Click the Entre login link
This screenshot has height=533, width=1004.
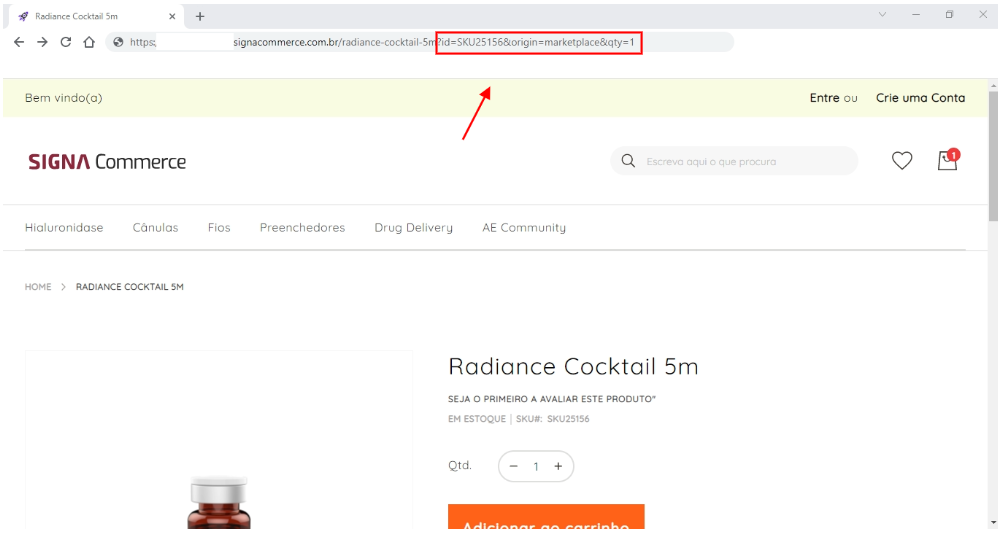824,98
